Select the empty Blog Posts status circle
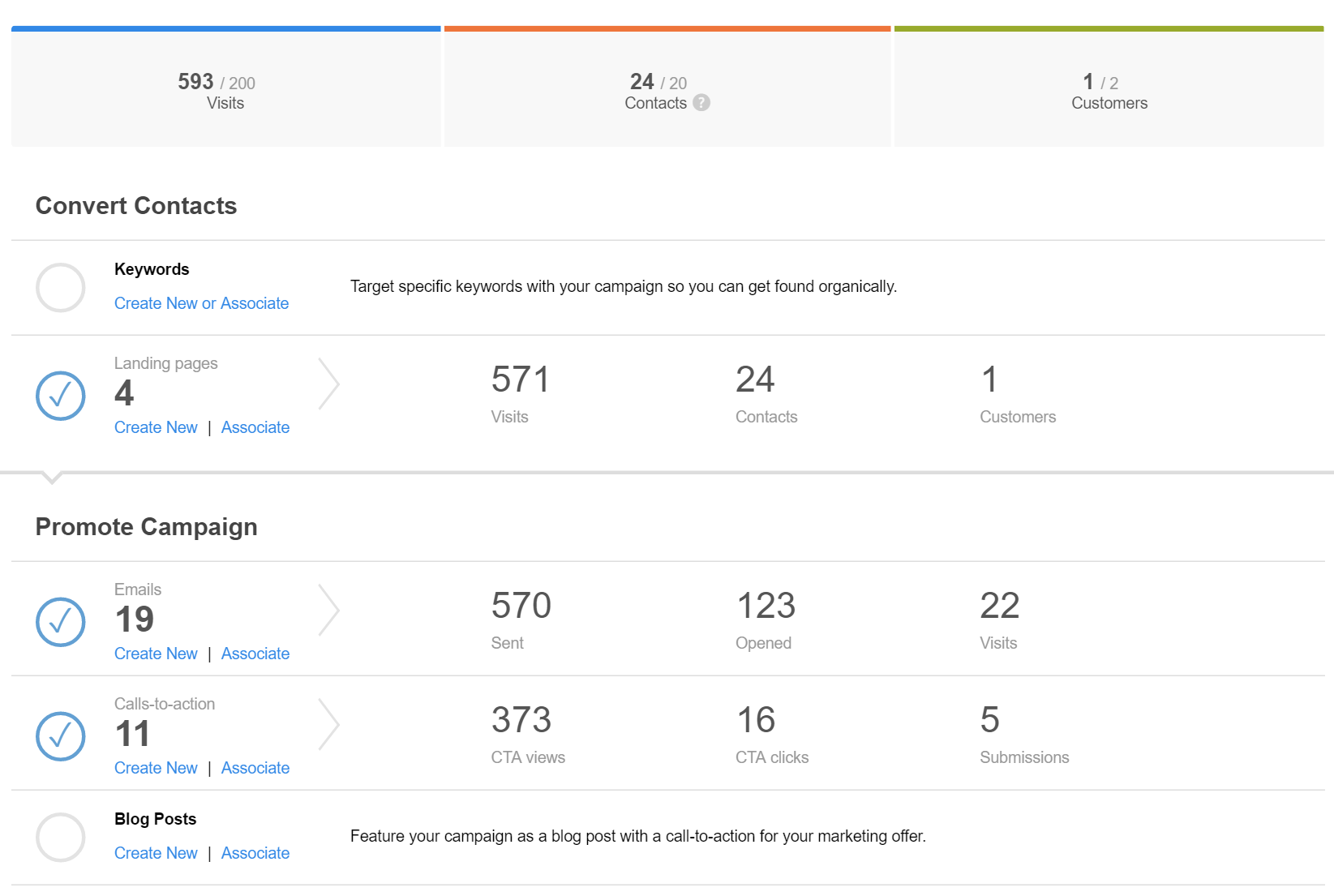Screen dimensions: 1334x896 60,837
